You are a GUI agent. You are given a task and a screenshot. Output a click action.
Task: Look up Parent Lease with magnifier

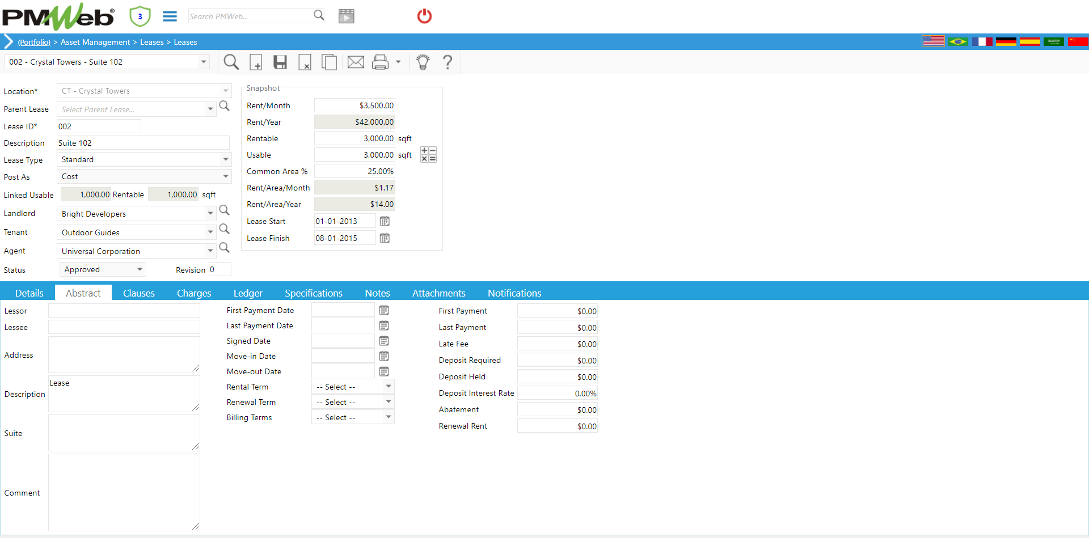pos(224,106)
